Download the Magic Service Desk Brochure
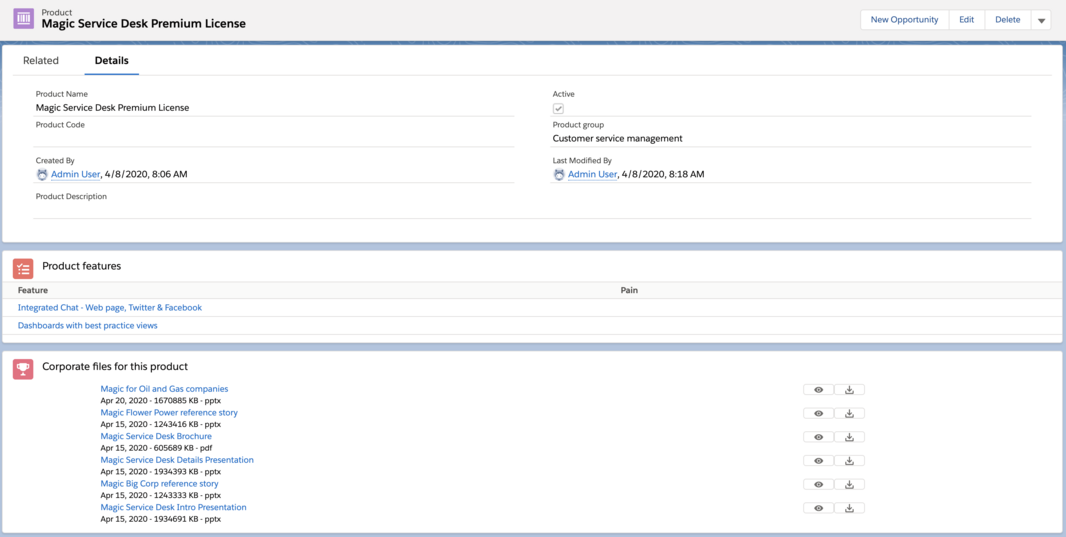The width and height of the screenshot is (1066, 537). click(x=849, y=437)
